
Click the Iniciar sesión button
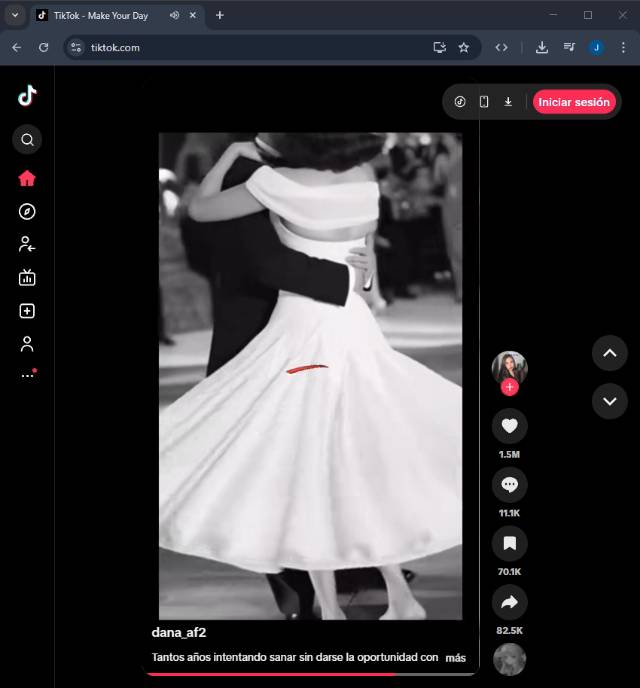coord(573,102)
